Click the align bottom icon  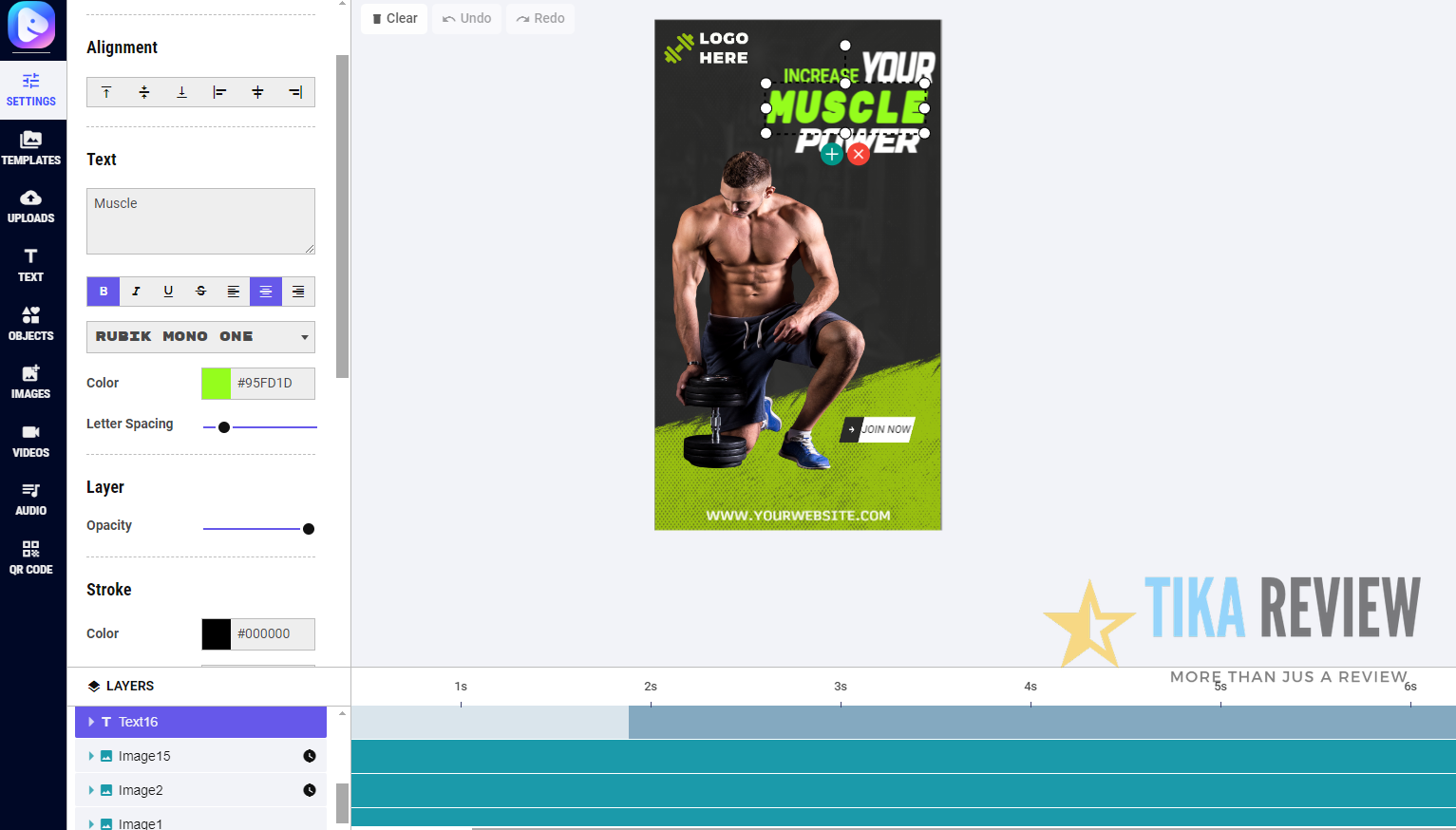181,92
